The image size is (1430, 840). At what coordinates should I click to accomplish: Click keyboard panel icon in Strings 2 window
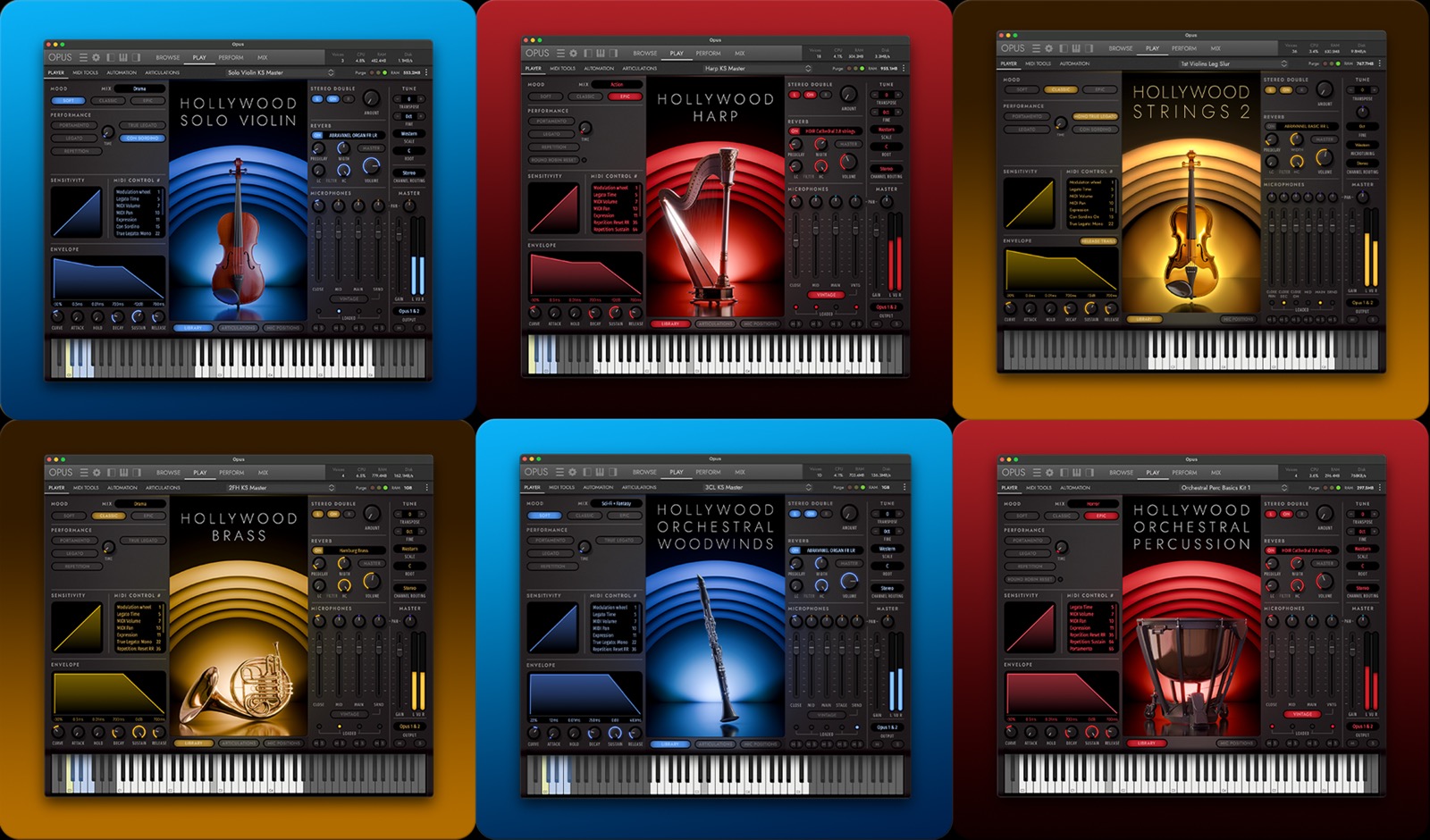point(1076,48)
